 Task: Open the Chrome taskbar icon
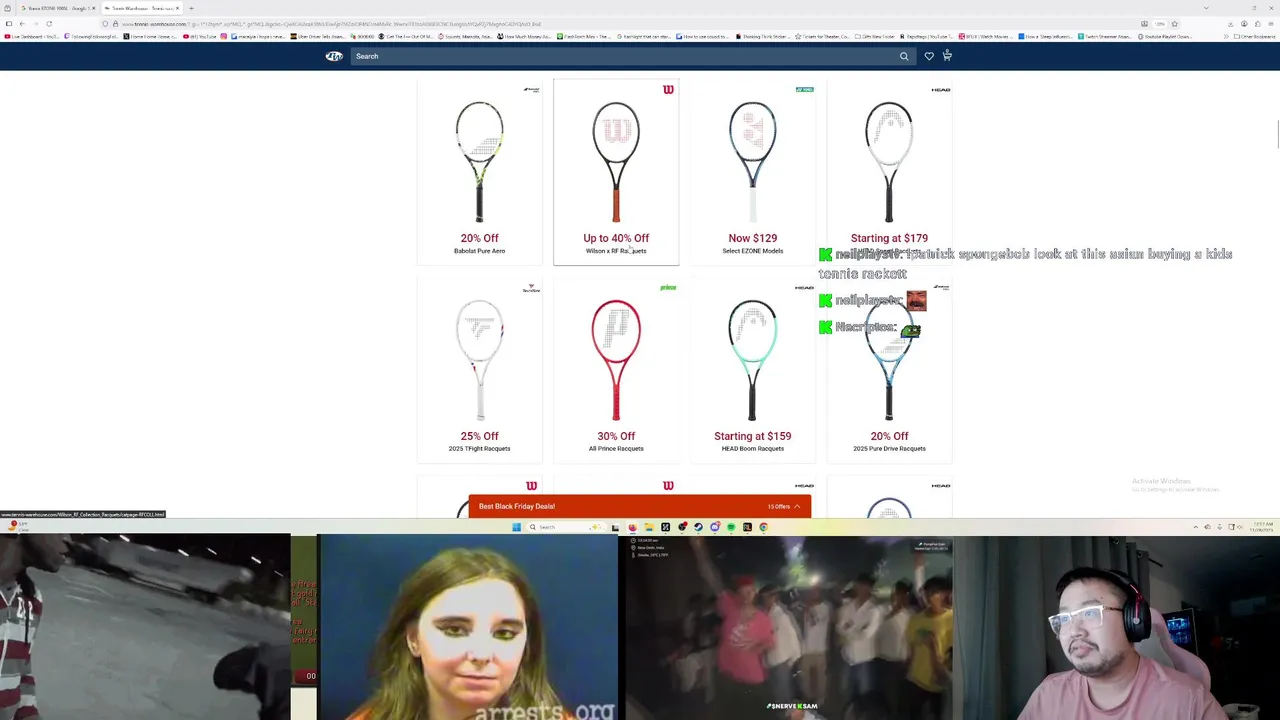coord(763,527)
